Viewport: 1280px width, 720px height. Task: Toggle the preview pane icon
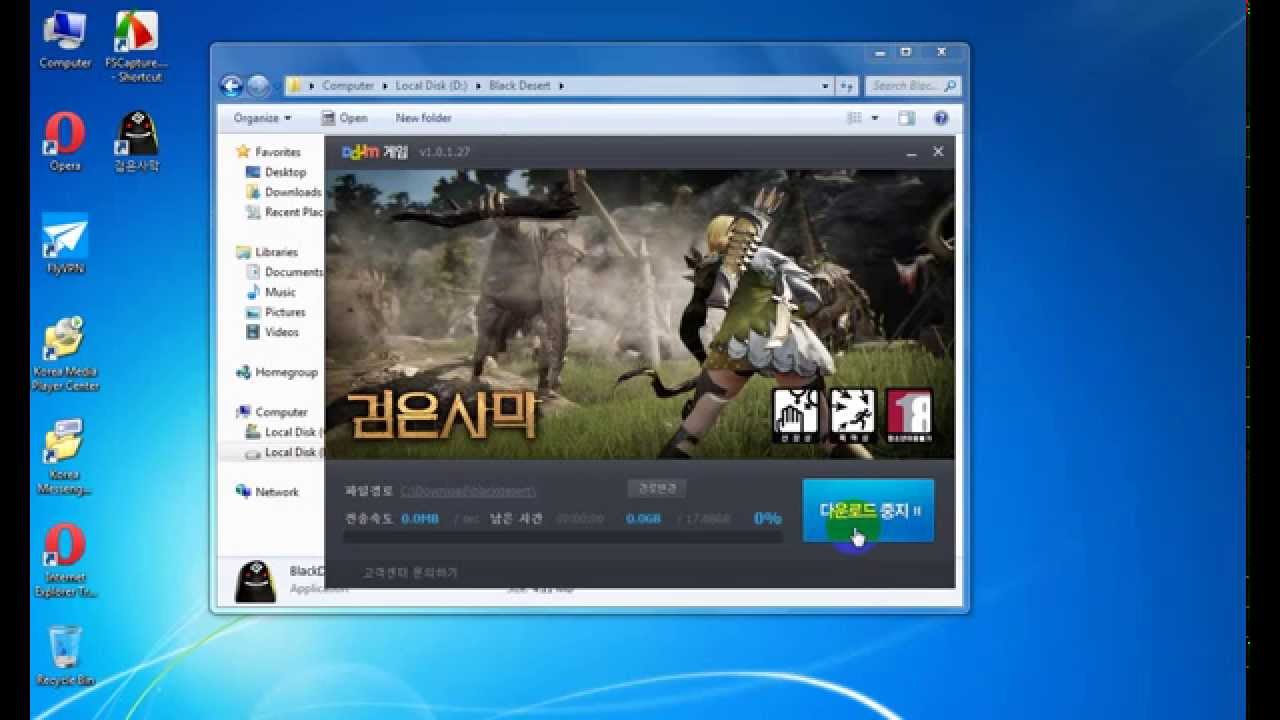[x=906, y=118]
